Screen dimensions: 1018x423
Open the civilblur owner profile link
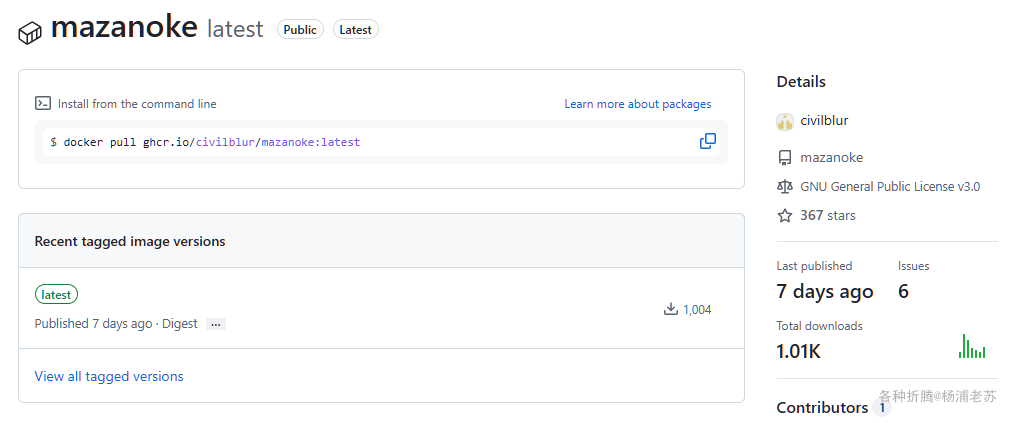(824, 121)
